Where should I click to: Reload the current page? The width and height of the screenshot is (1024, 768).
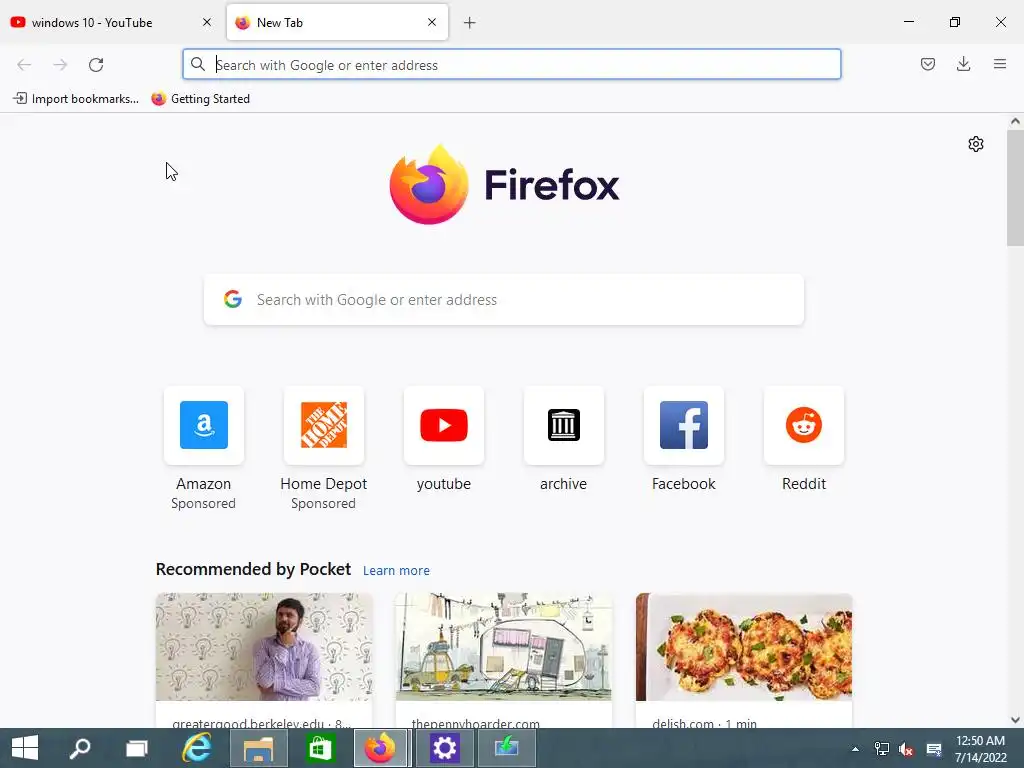pos(96,65)
